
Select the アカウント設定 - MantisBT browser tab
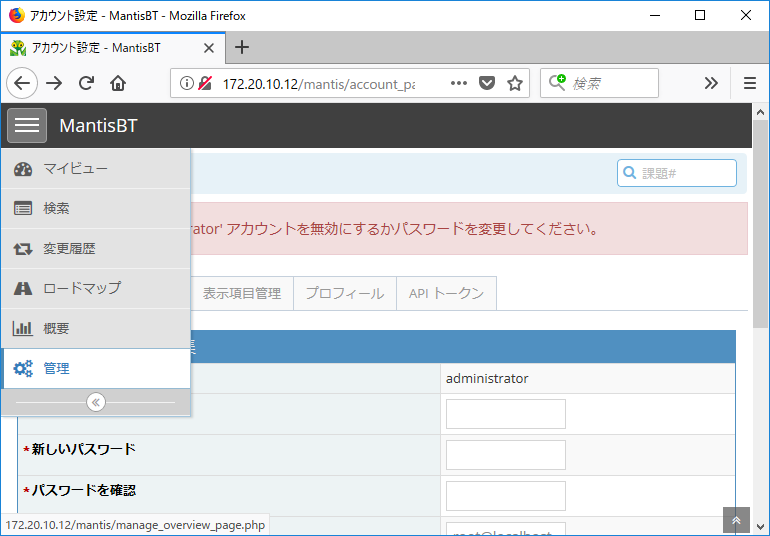click(113, 48)
